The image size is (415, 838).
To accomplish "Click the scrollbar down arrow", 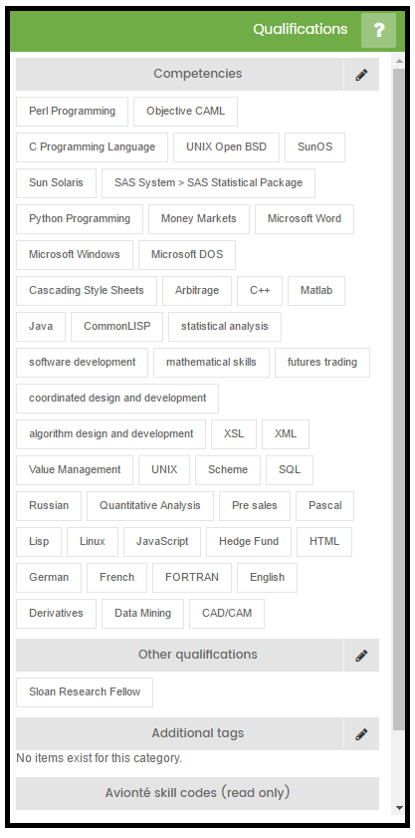I will click(x=399, y=808).
